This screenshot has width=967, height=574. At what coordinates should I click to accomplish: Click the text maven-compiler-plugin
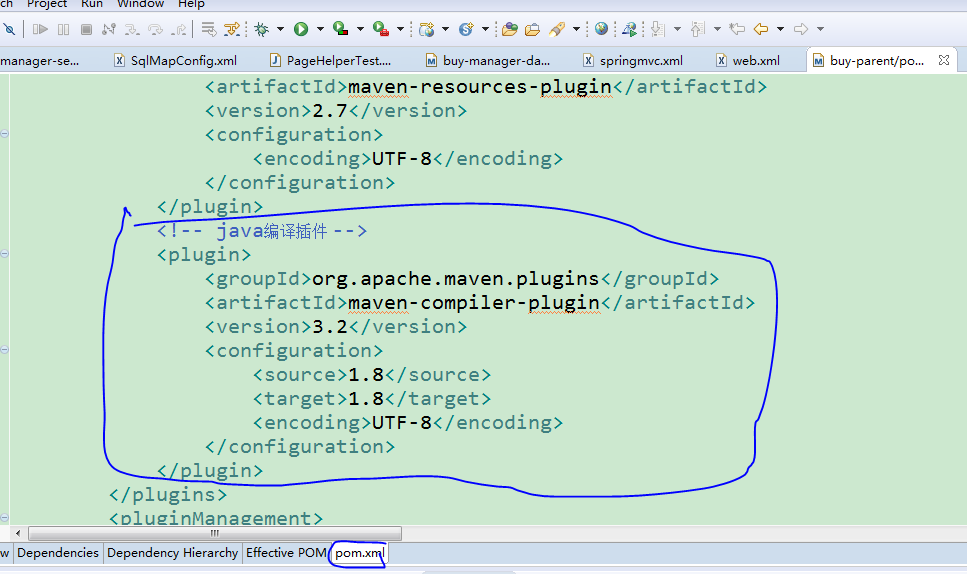(x=474, y=303)
